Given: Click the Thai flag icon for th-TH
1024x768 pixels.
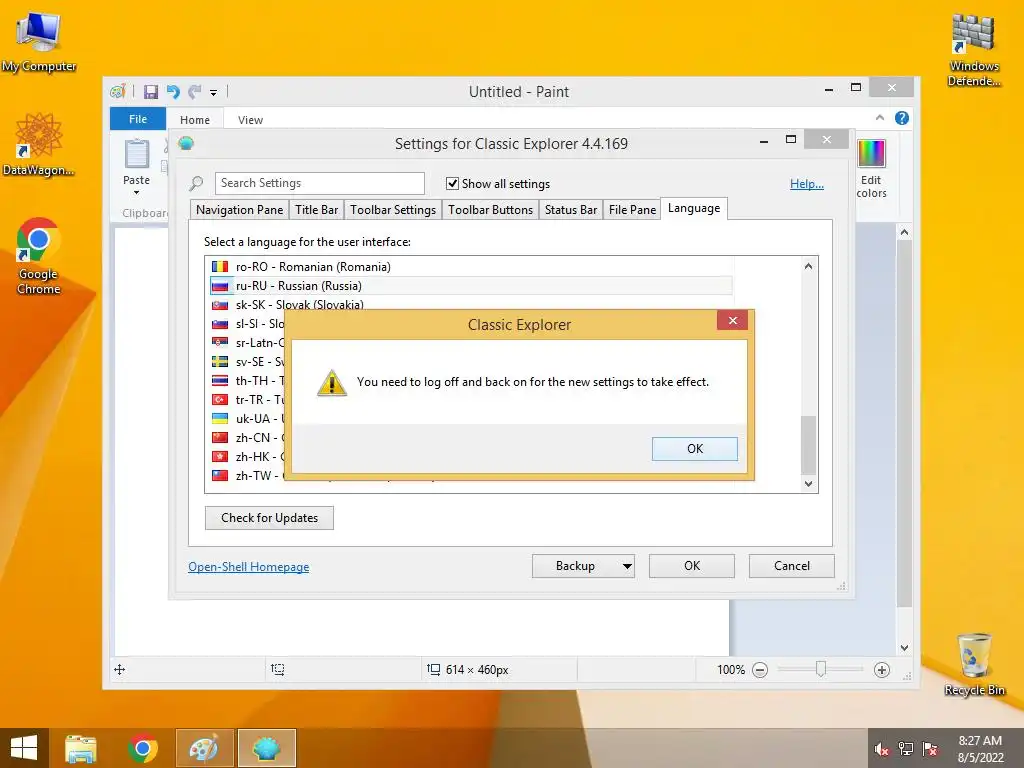Looking at the screenshot, I should (x=220, y=380).
